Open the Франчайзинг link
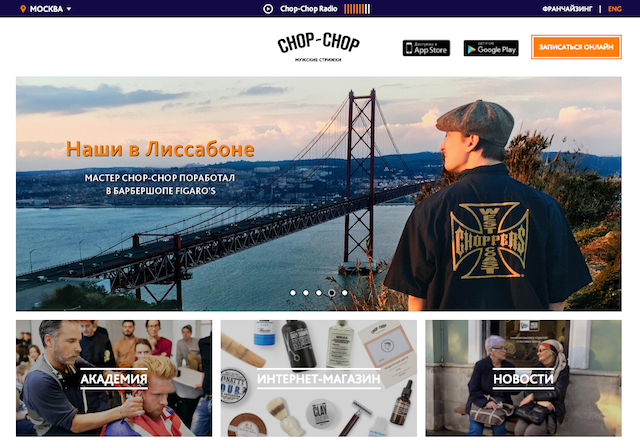This screenshot has height=448, width=640. pyautogui.click(x=567, y=9)
